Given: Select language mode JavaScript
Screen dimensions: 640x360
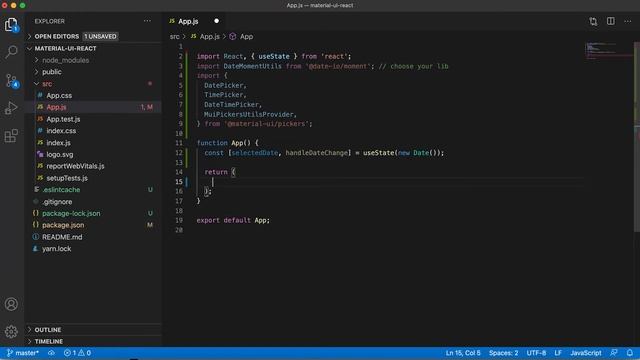Looking at the screenshot, I should (586, 353).
